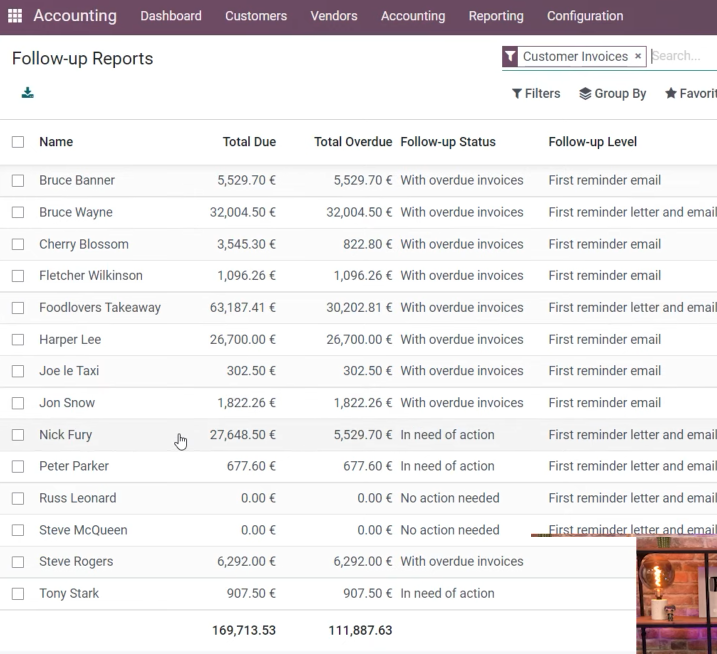Open the Steve McQueen record
This screenshot has width=717, height=654.
[83, 530]
